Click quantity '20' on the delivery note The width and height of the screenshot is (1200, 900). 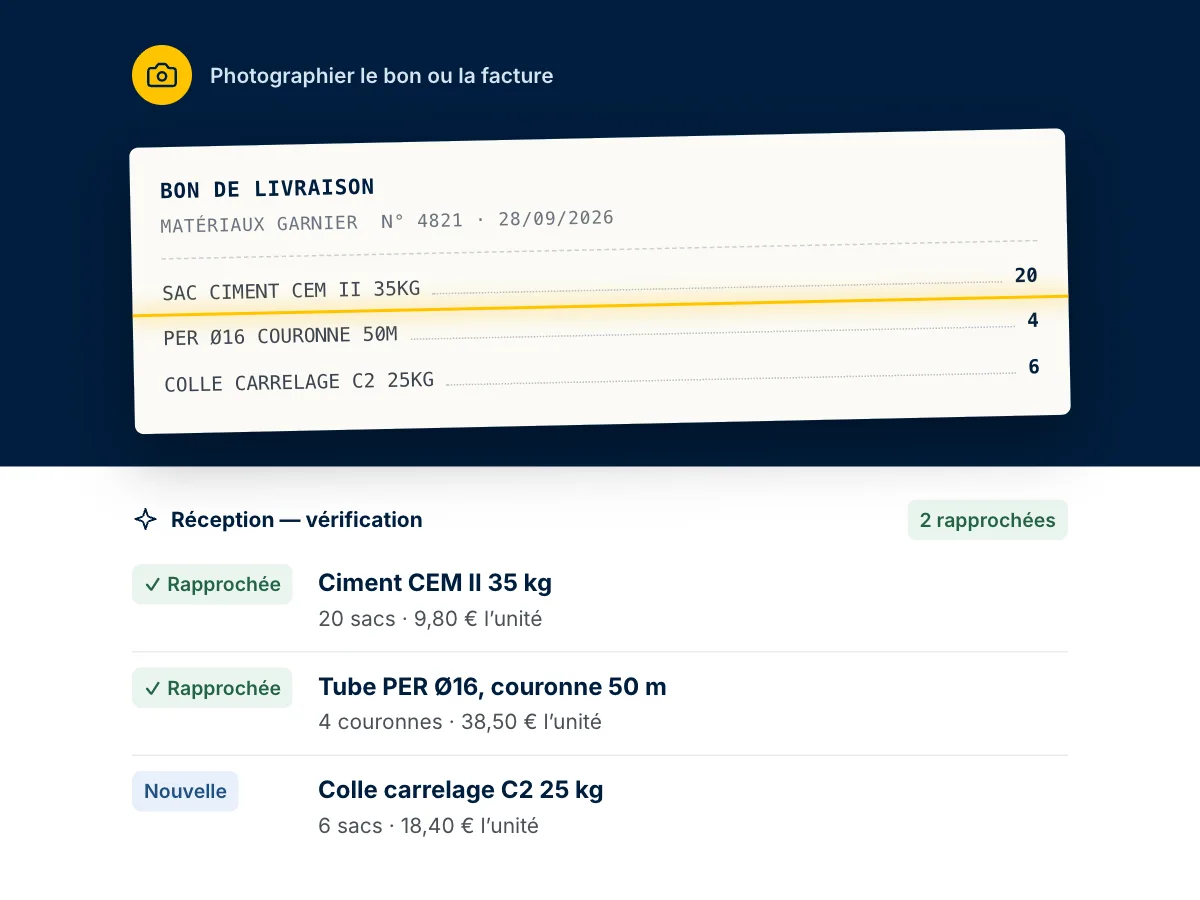coord(1026,275)
